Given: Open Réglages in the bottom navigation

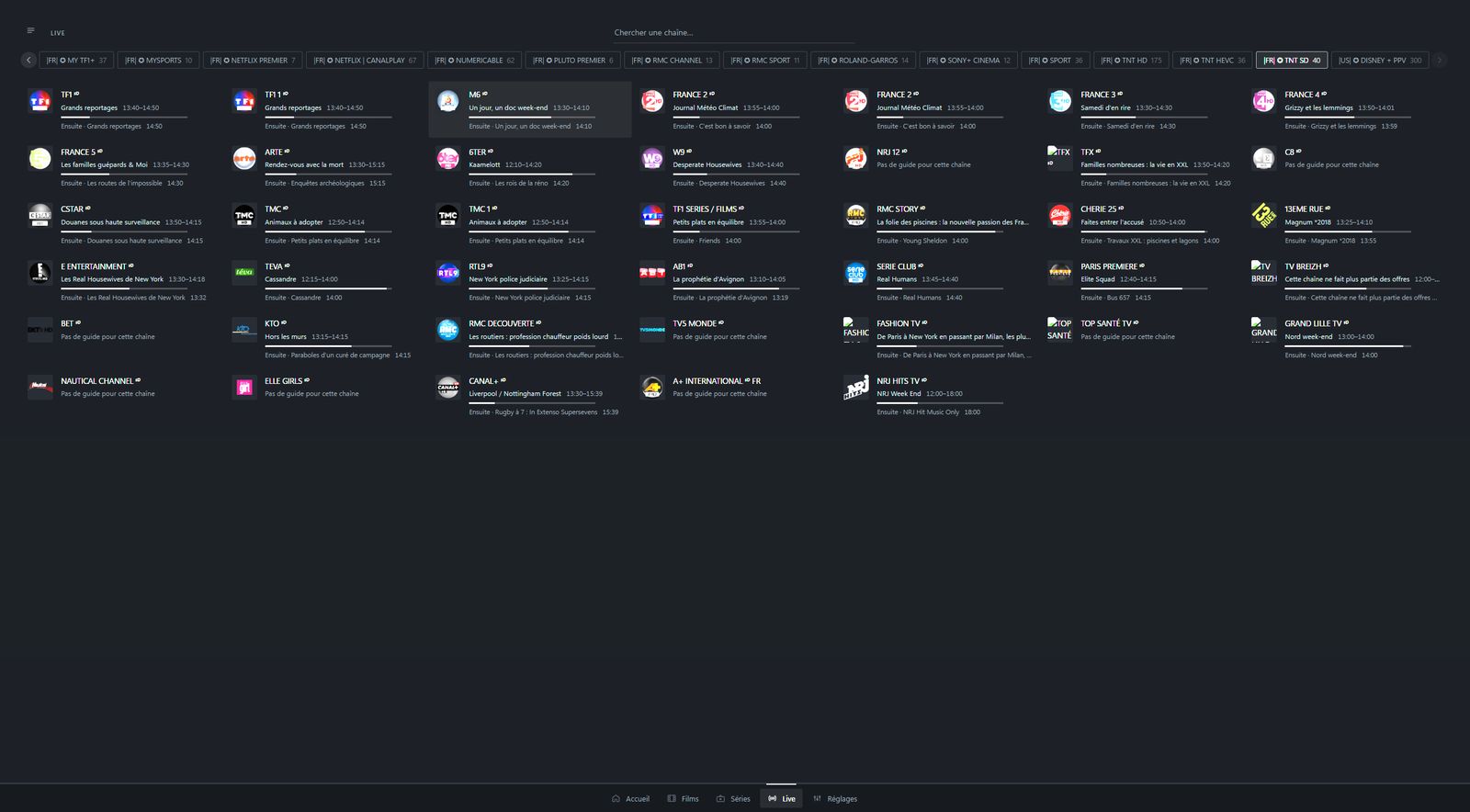Looking at the screenshot, I should pyautogui.click(x=835, y=799).
